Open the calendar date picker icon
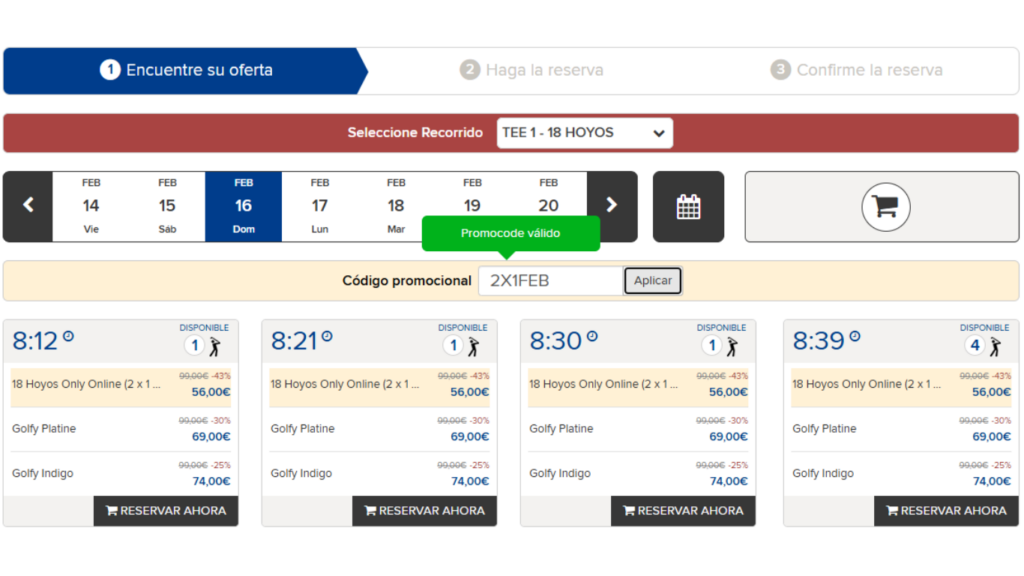This screenshot has width=1024, height=576. coord(688,207)
